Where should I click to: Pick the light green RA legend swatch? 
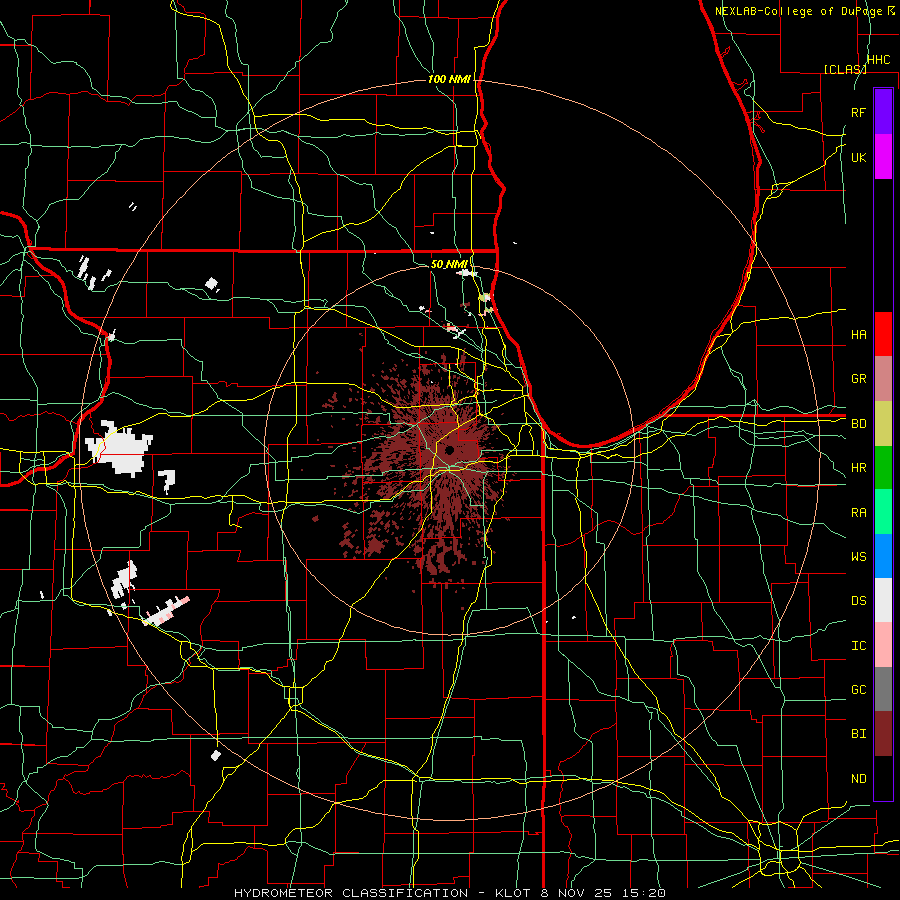(883, 512)
